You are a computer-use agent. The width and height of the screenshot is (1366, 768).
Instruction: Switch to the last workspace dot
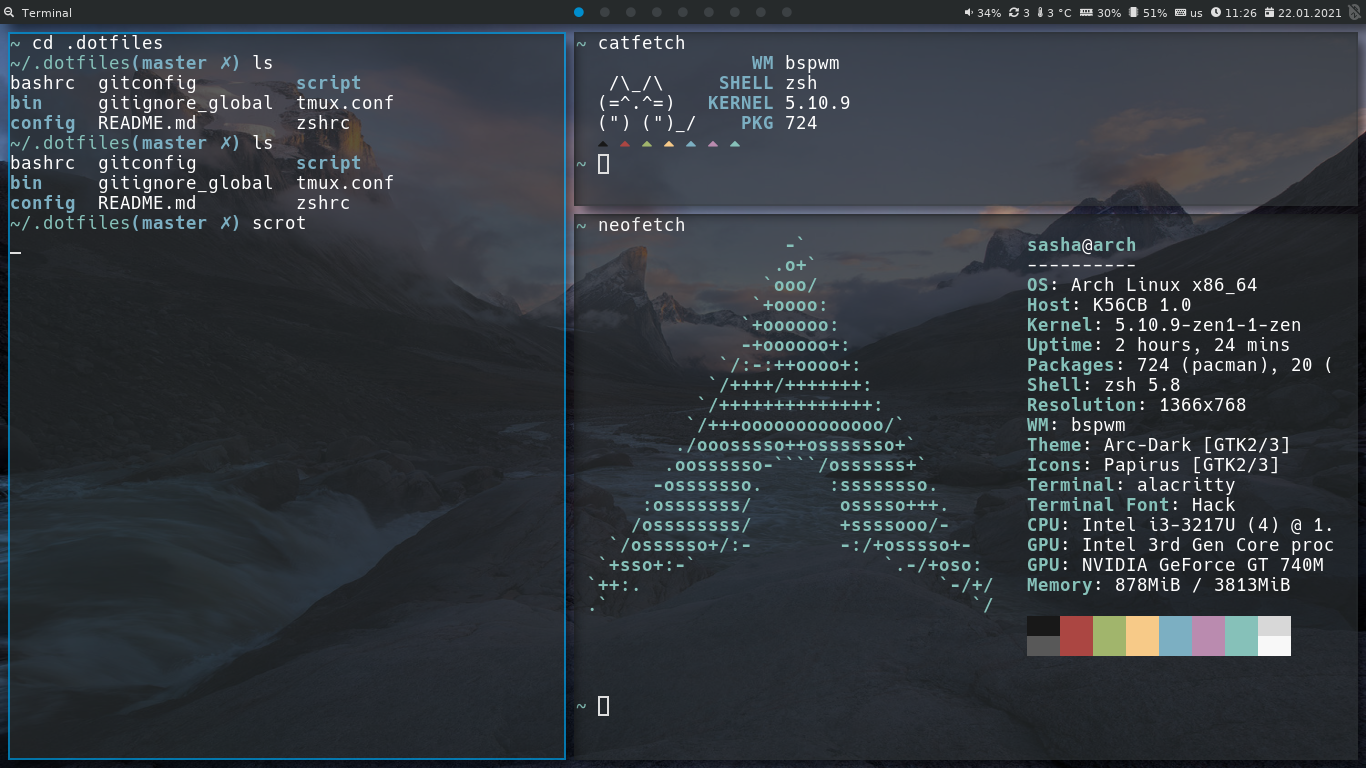click(x=787, y=13)
